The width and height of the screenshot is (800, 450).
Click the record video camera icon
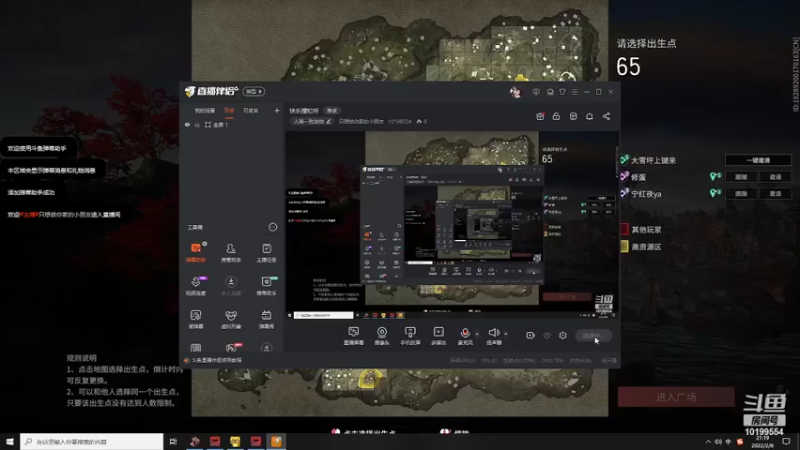point(530,335)
